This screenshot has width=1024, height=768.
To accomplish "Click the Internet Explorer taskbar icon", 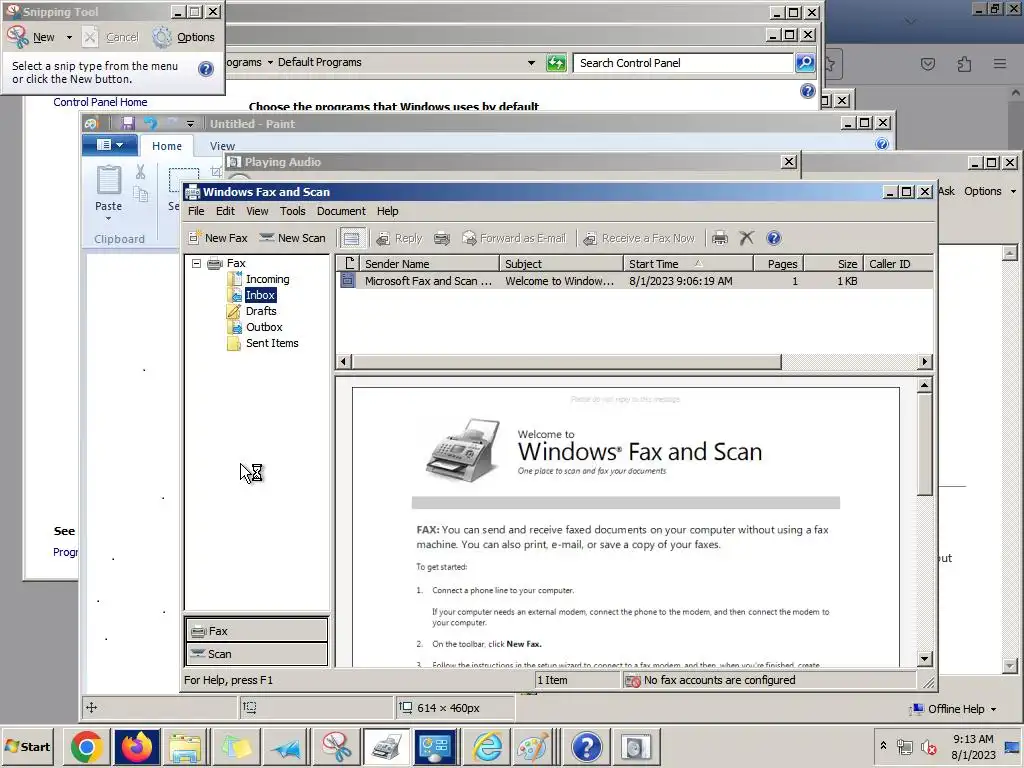I will (487, 747).
